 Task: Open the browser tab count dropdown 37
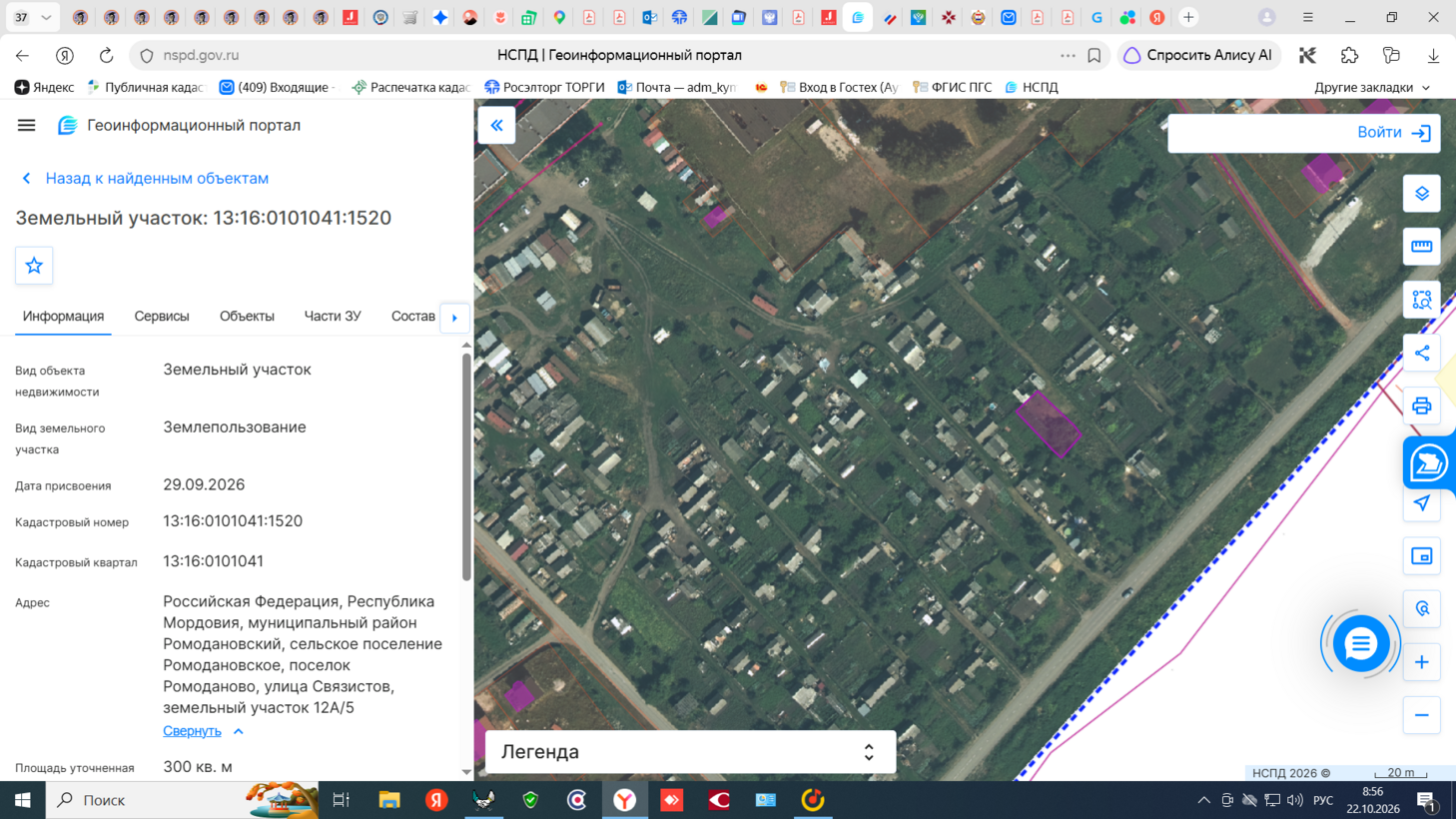pos(33,17)
